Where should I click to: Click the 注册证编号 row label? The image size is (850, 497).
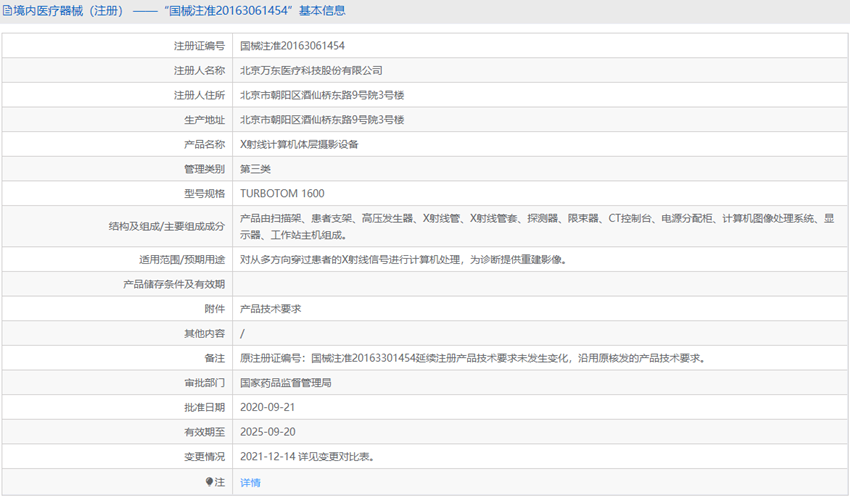pos(199,46)
